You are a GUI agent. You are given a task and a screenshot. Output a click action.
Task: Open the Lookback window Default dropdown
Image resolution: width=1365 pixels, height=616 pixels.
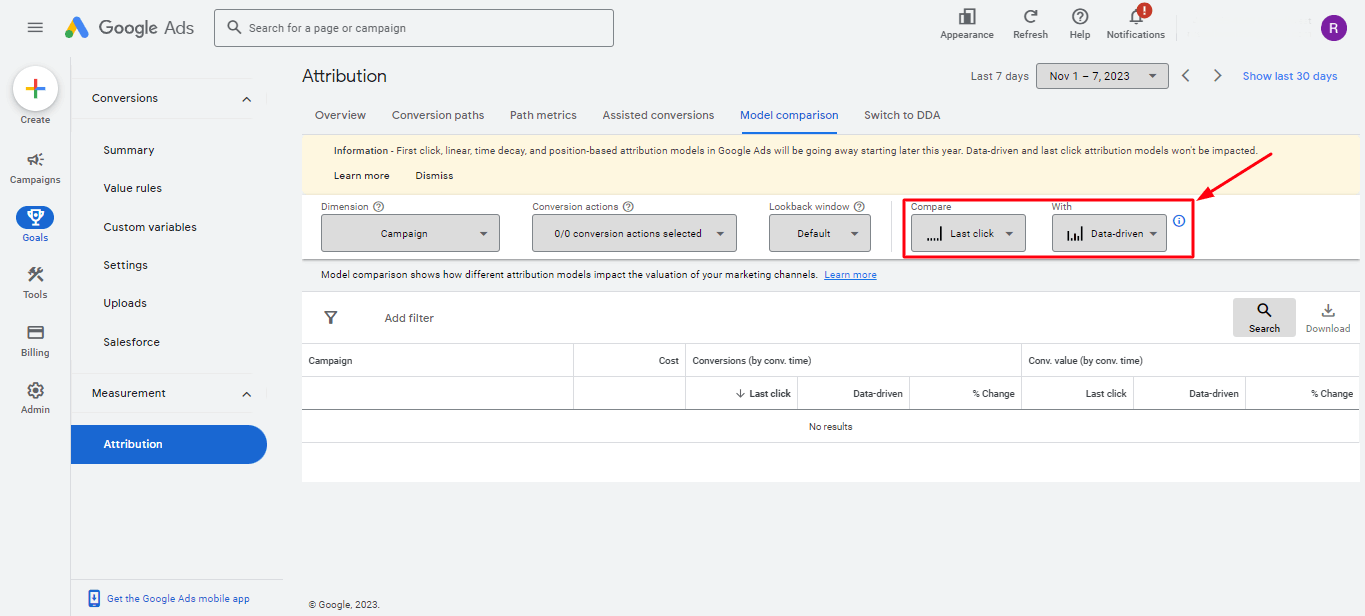(x=820, y=233)
